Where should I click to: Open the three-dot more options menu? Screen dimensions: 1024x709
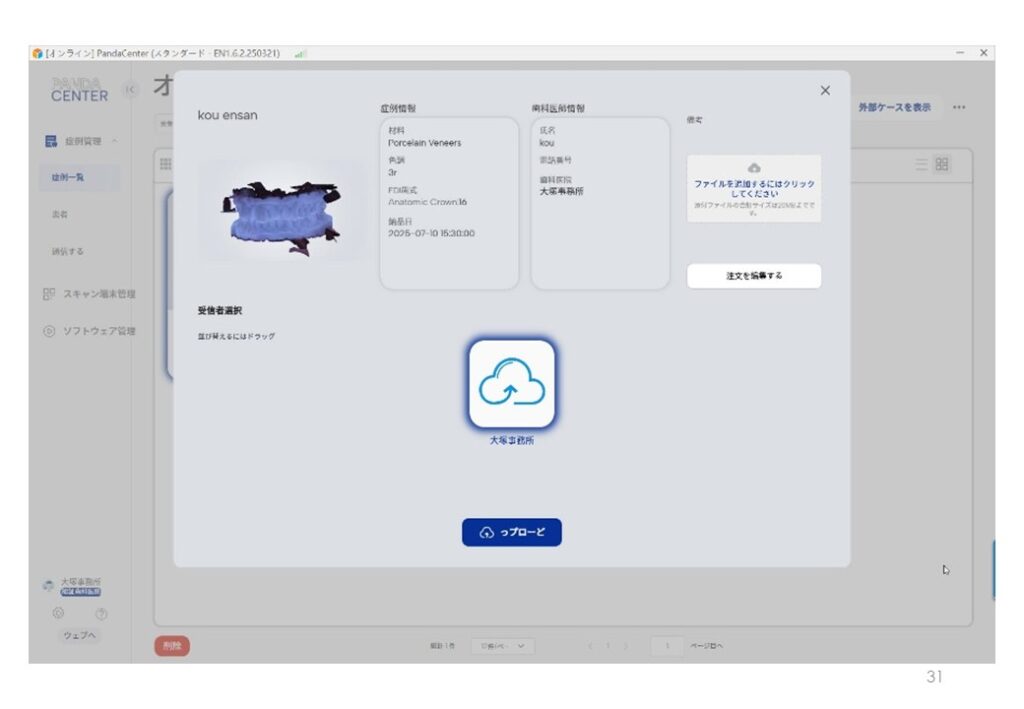pyautogui.click(x=959, y=107)
